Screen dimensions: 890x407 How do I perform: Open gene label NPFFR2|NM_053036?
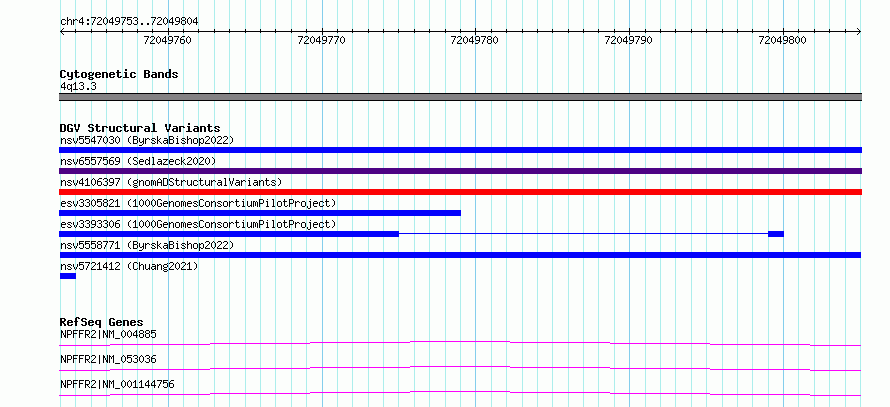click(108, 359)
